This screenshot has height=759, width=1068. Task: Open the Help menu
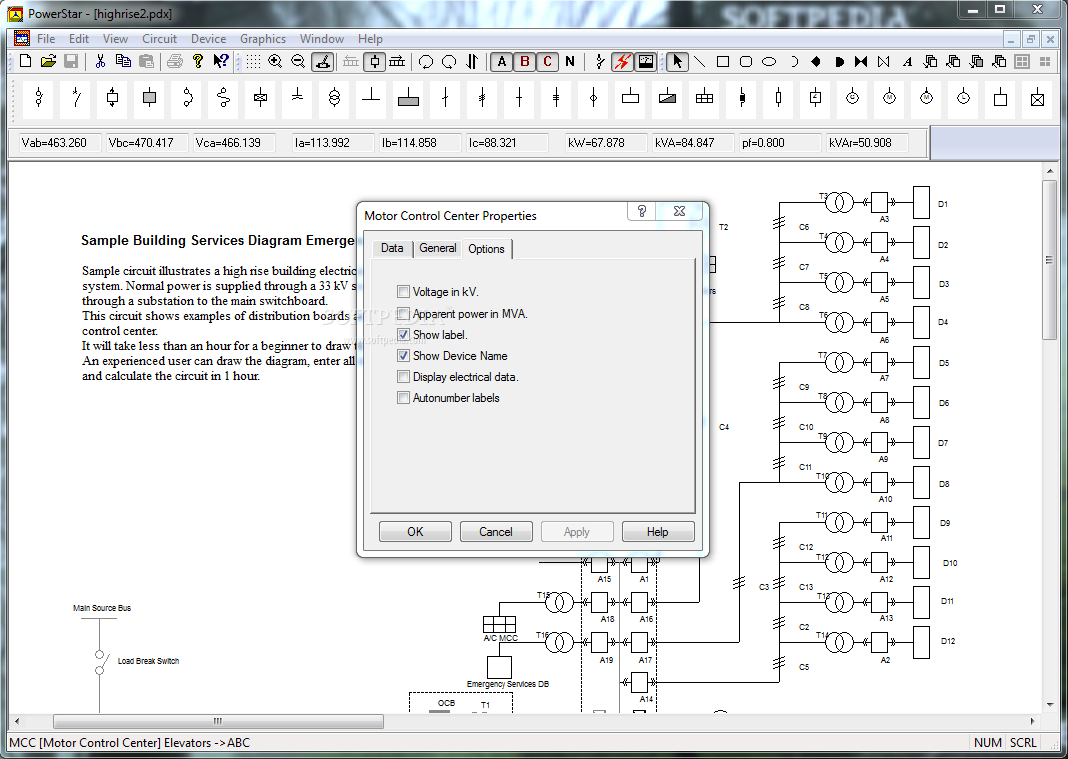(x=370, y=39)
